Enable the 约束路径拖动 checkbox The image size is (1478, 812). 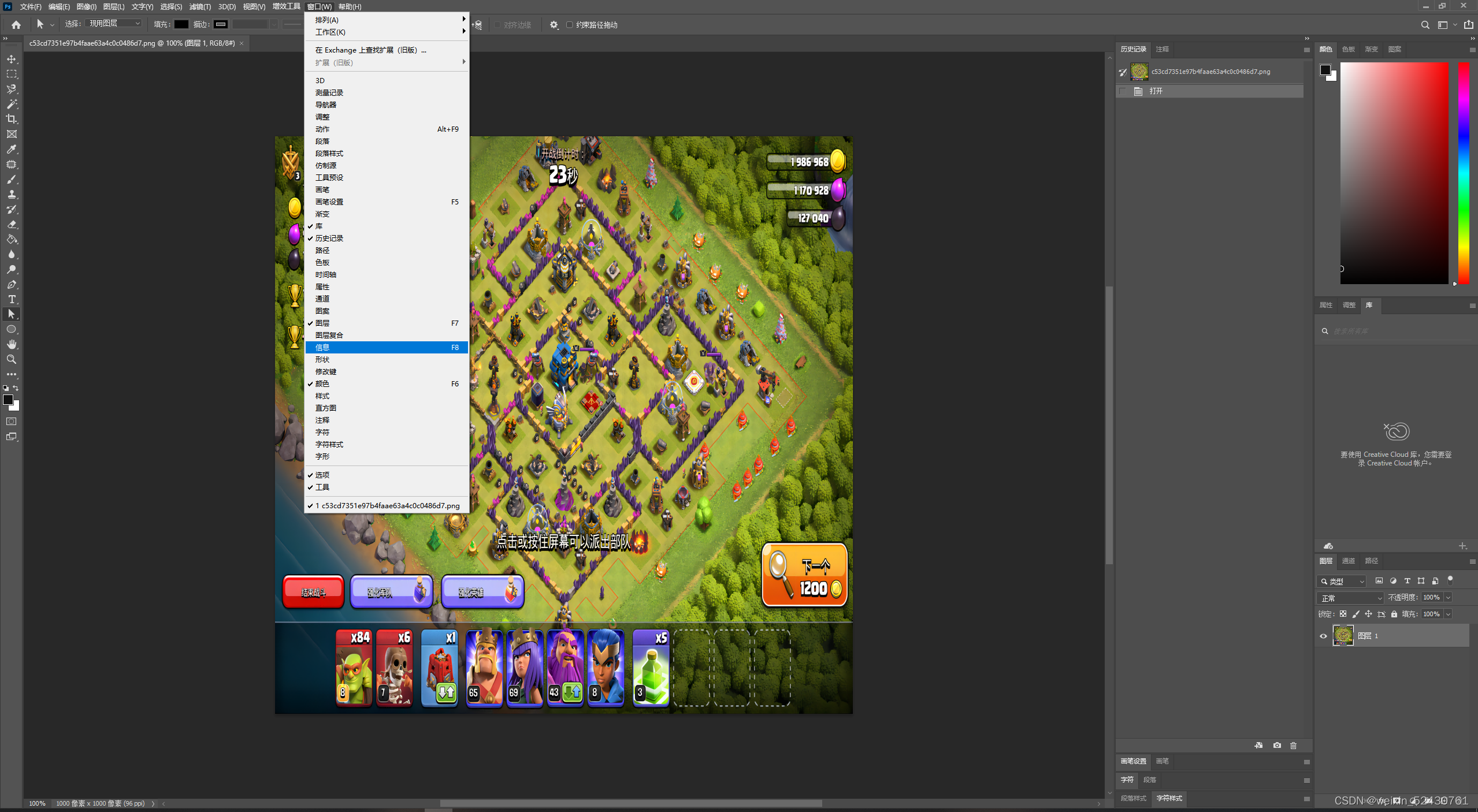[569, 25]
